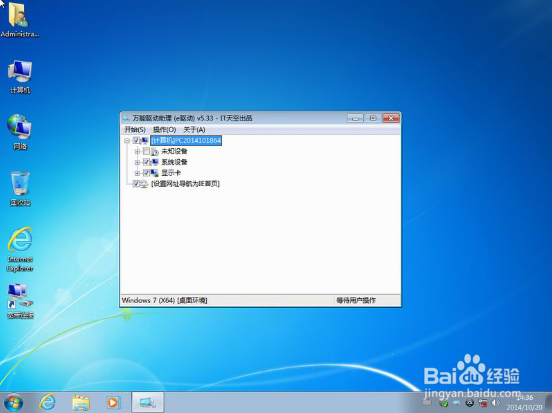Select the Internet Explorer desktop icon
The width and height of the screenshot is (552, 413).
(20, 249)
